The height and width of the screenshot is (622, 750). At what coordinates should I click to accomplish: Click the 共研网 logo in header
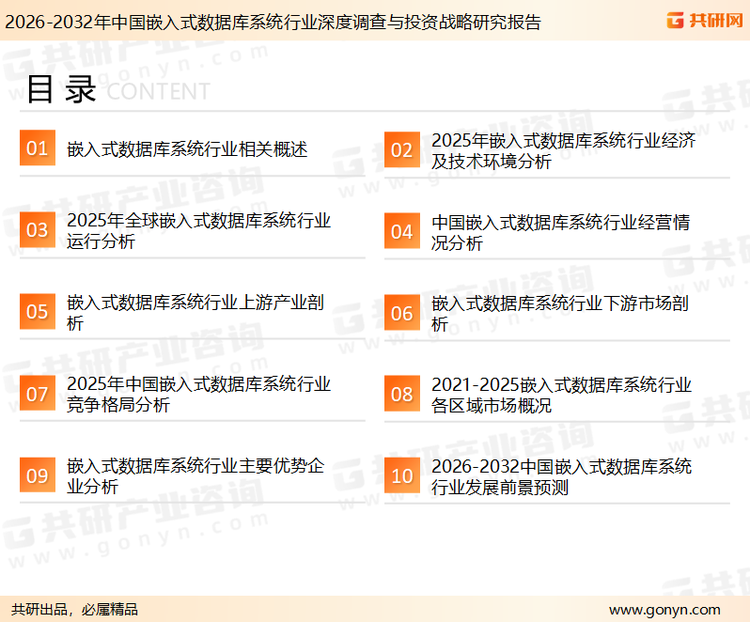[x=705, y=20]
